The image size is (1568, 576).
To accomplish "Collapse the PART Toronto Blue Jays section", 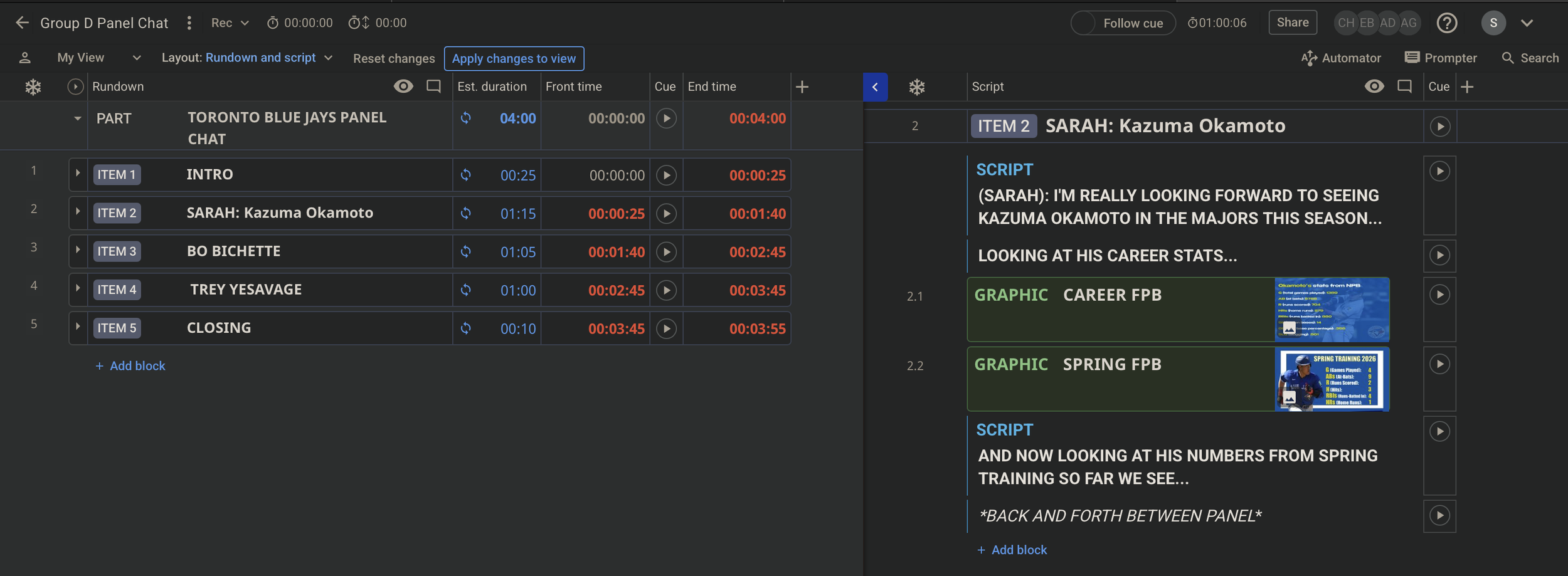I will pyautogui.click(x=77, y=118).
